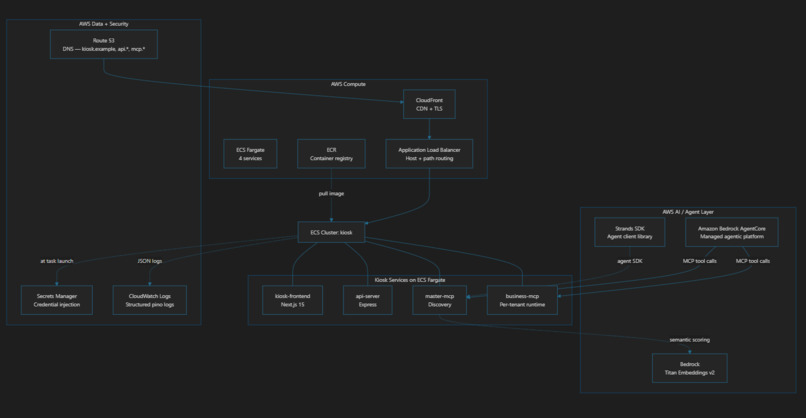Click the "pull image" edge label
This screenshot has width=806, height=418.
pyautogui.click(x=331, y=194)
